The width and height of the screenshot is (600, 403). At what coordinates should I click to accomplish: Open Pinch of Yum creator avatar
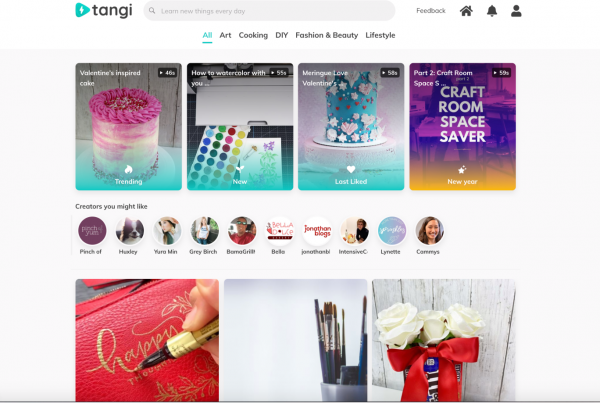tap(92, 230)
